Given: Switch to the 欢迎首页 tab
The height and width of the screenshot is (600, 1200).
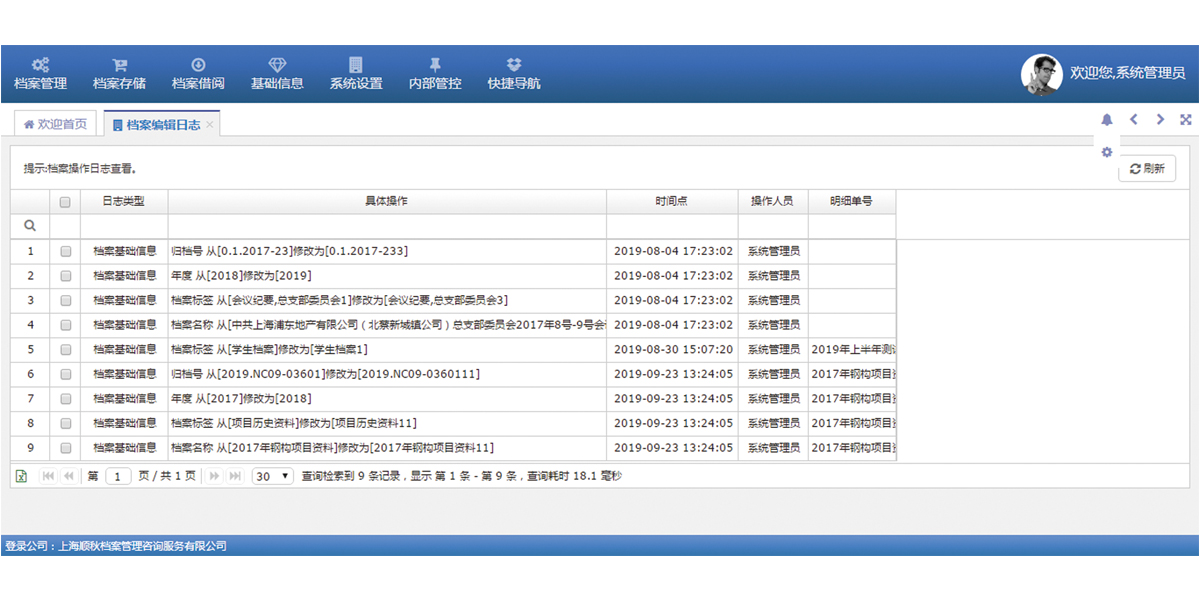Looking at the screenshot, I should (x=55, y=125).
